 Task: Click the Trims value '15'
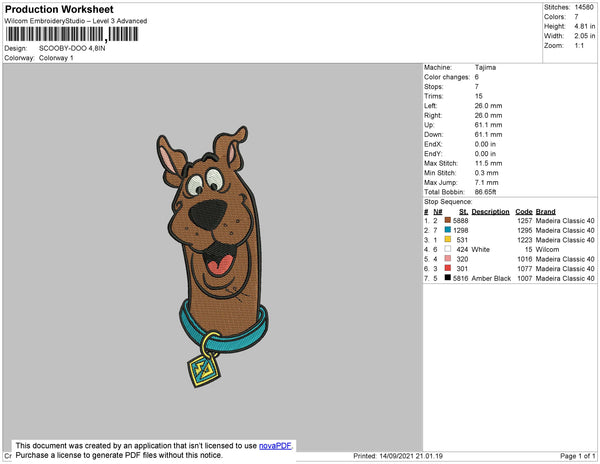[x=479, y=96]
